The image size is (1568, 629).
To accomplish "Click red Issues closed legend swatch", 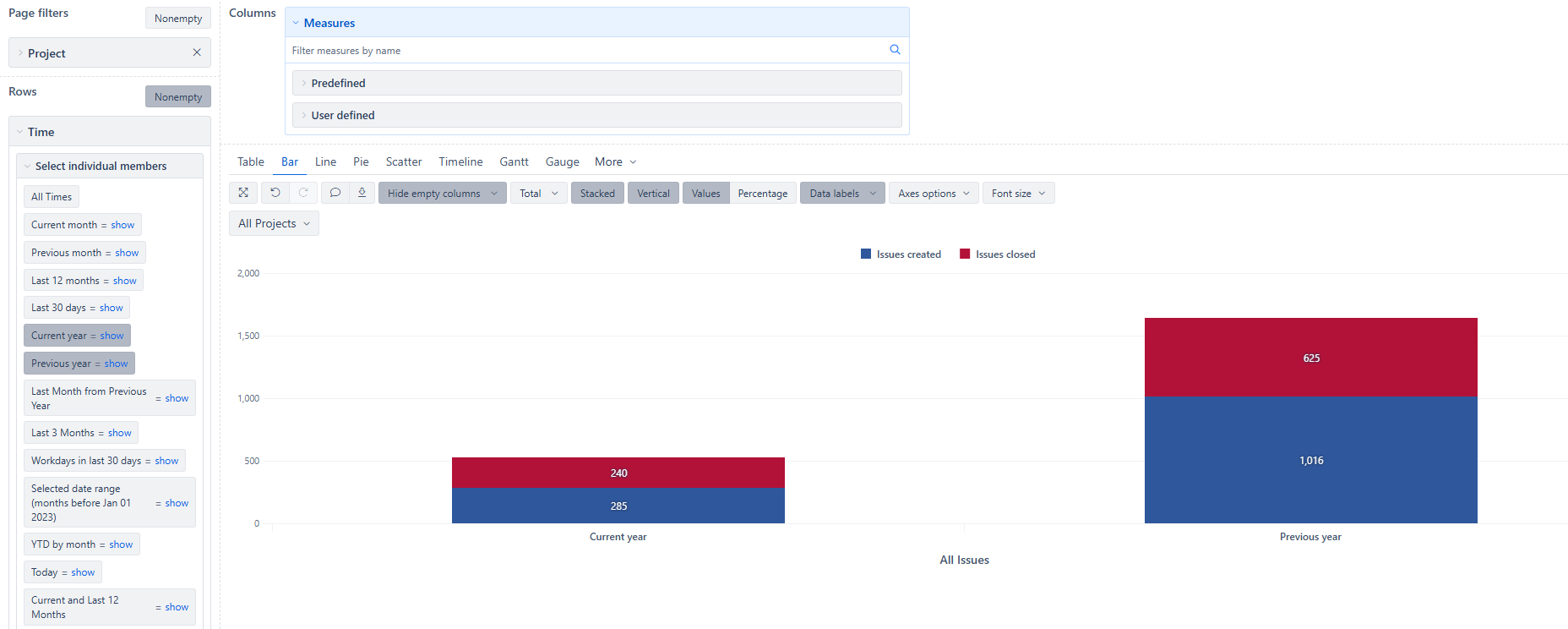I will tap(965, 254).
